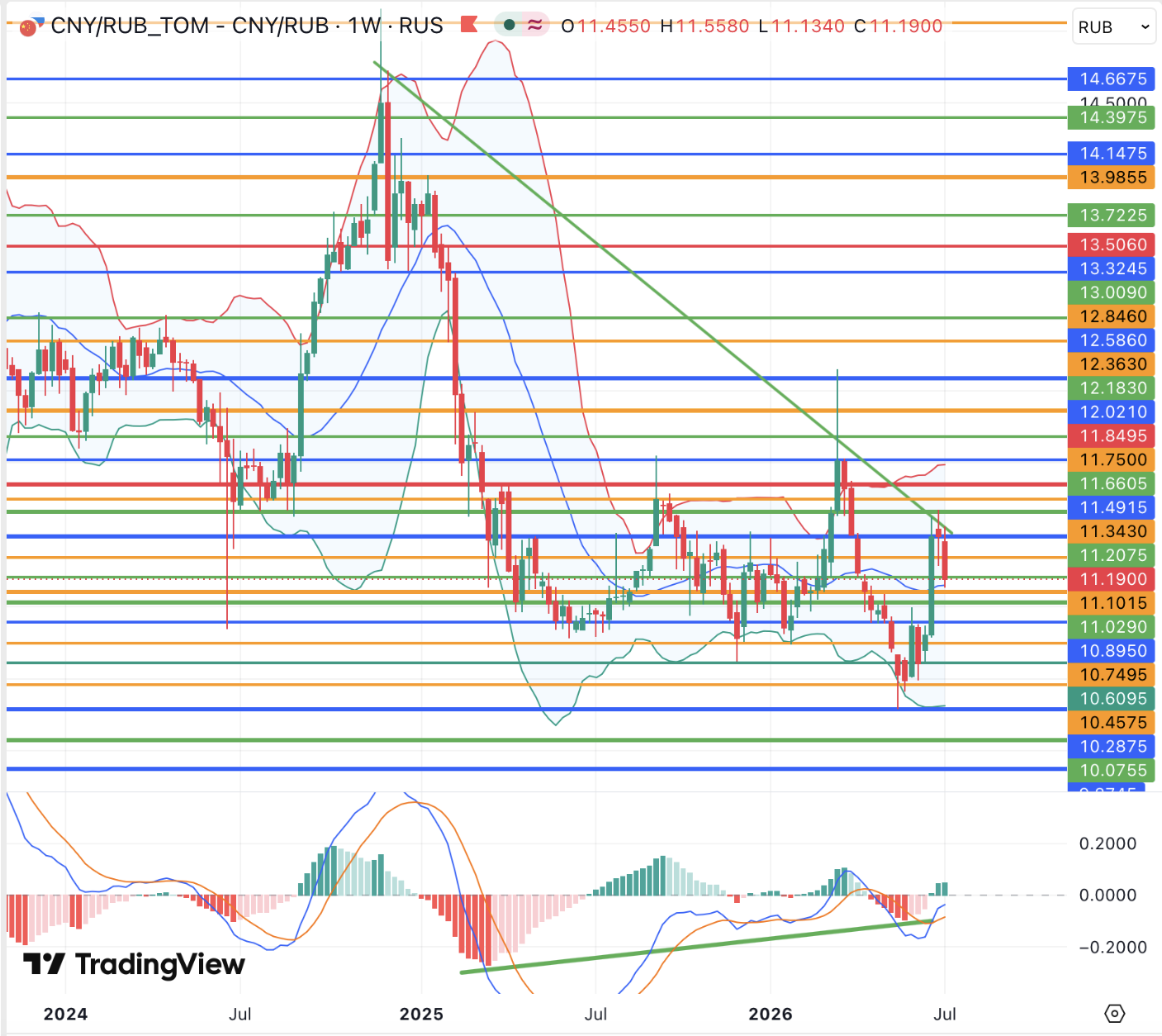The image size is (1162, 1036).
Task: Click the current price 11.1900 label
Action: point(1112,580)
